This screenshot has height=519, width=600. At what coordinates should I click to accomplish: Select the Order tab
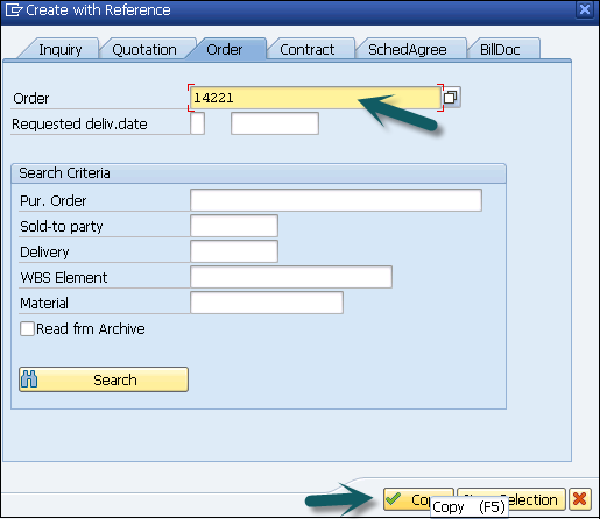pos(224,50)
